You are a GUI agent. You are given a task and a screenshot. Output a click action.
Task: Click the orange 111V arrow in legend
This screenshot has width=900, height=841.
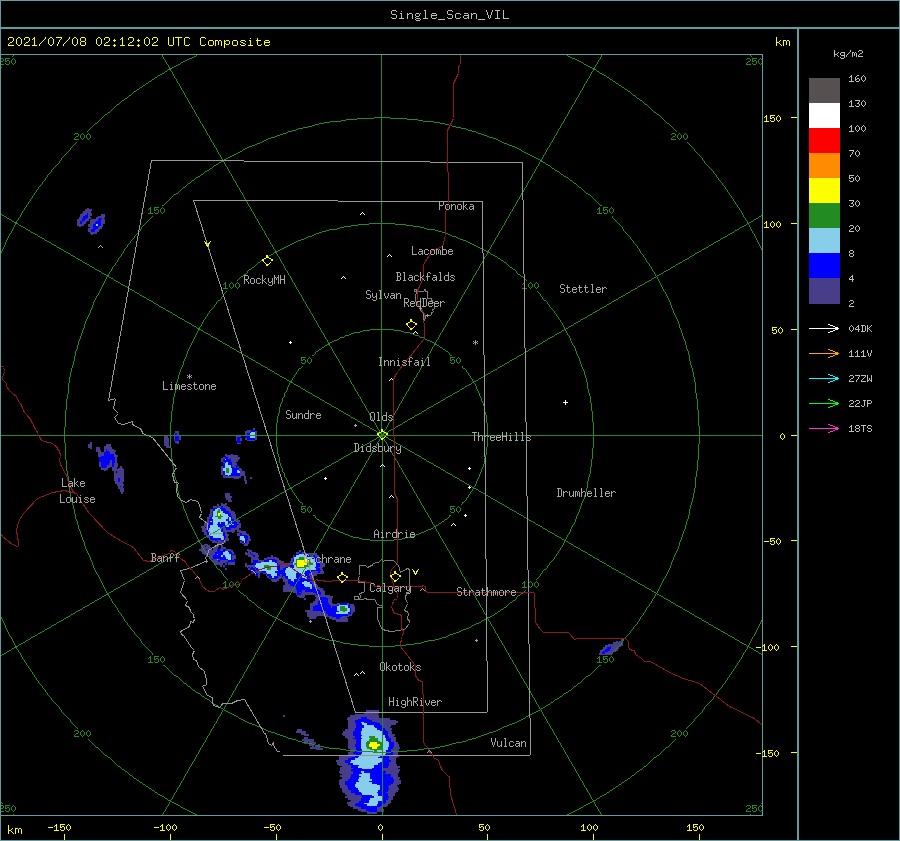click(824, 354)
